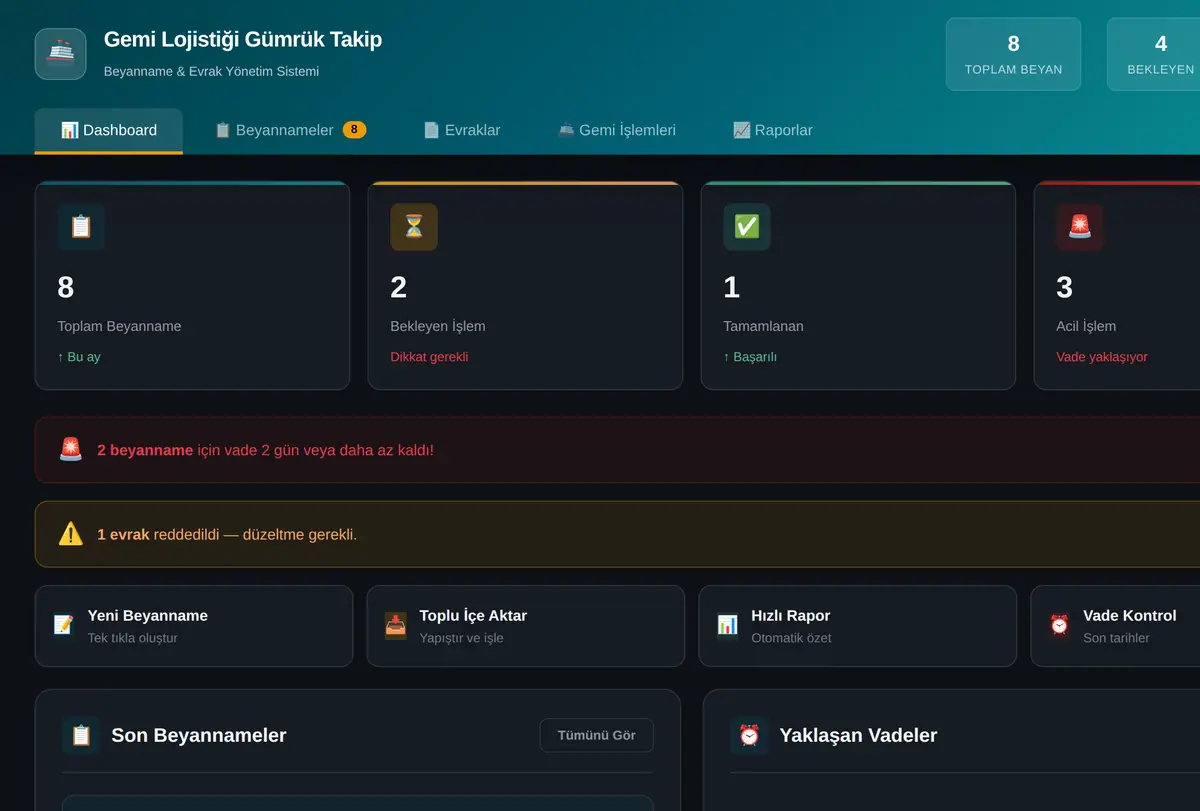Create a new declaration with Yeni Beyanname
Screen dimensions: 1200x811
[194, 626]
